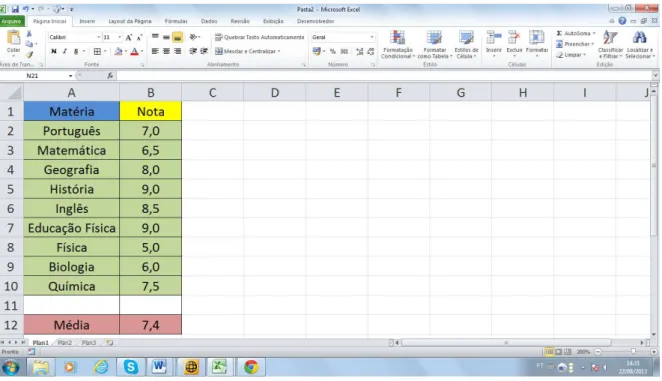Open Excel Help question mark

(x=622, y=21)
